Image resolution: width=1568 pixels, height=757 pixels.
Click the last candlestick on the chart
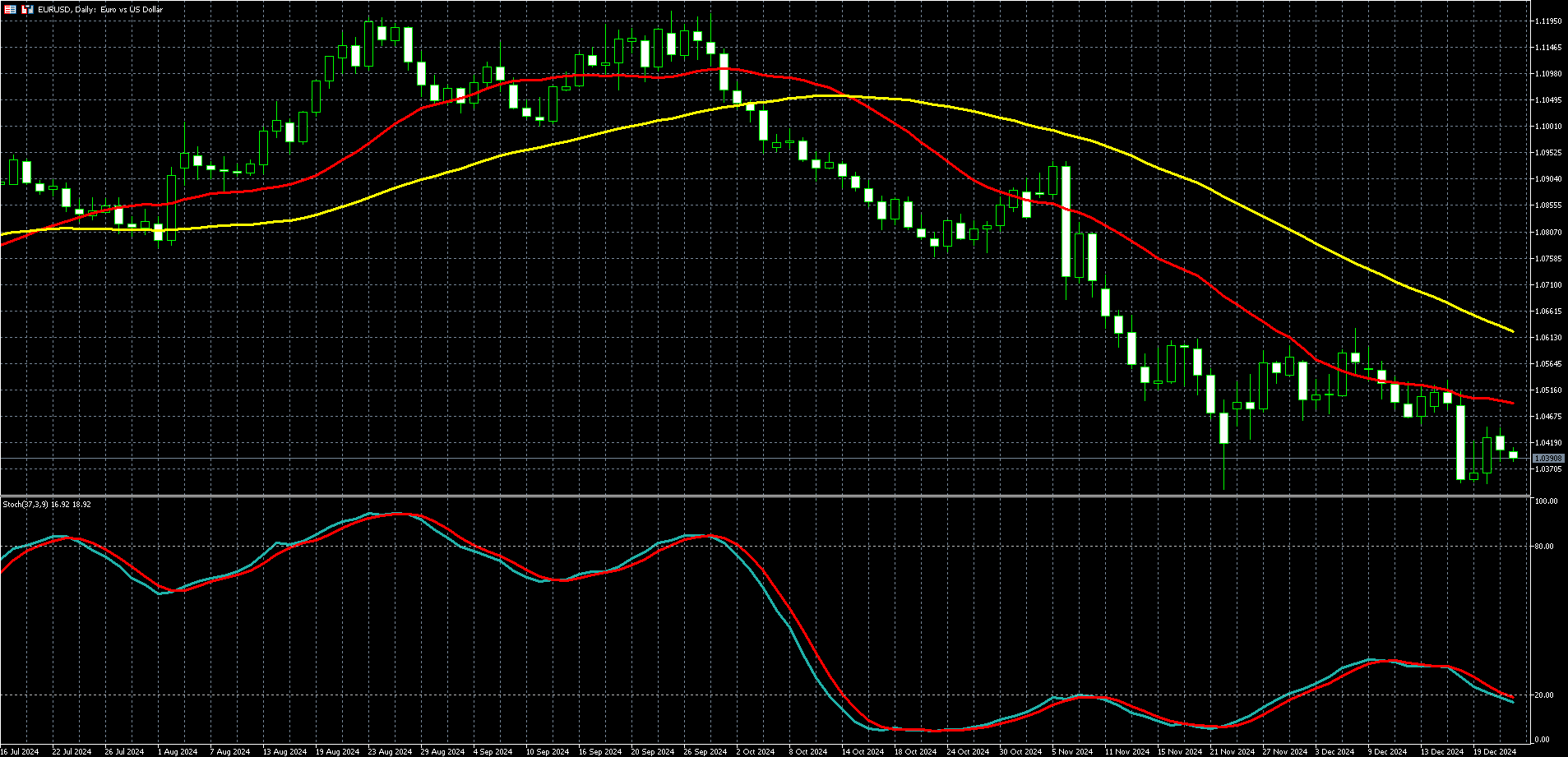tap(1513, 455)
